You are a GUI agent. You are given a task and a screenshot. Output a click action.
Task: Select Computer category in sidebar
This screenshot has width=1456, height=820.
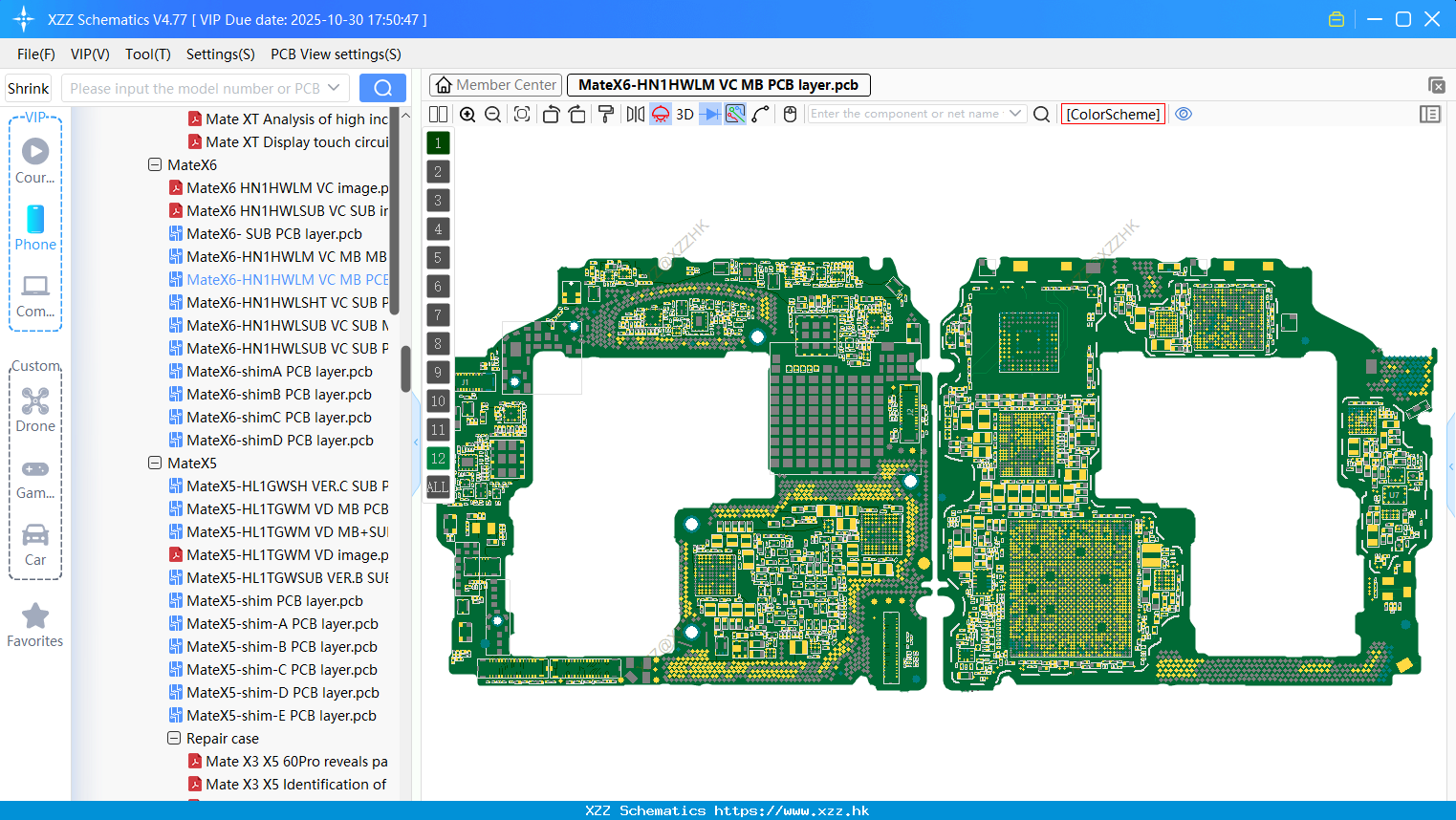(x=35, y=296)
